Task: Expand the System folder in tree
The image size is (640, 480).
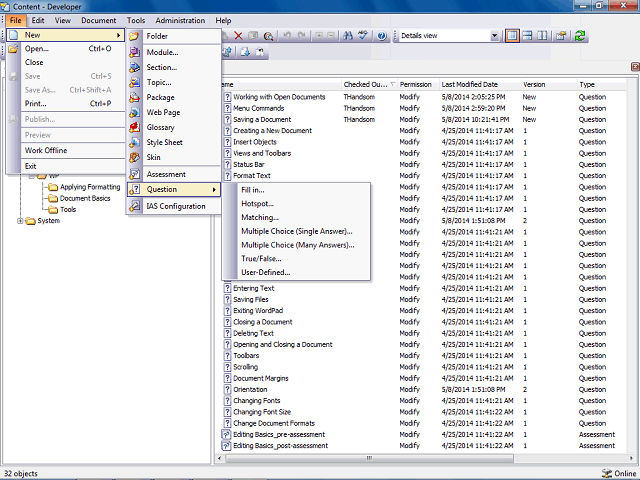Action: tap(20, 221)
